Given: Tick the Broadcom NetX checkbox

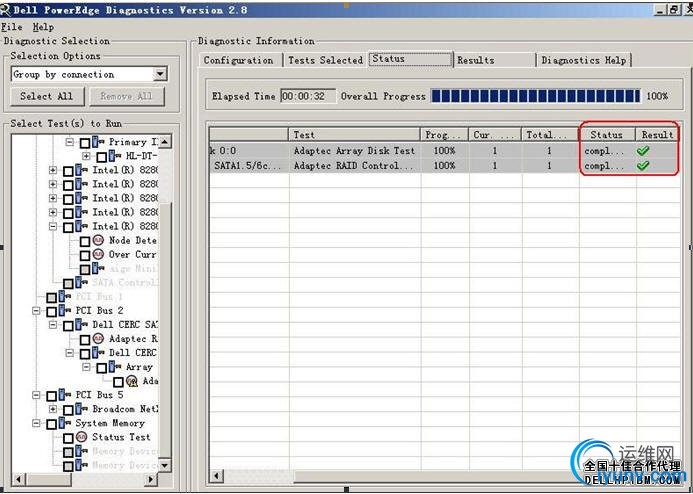Looking at the screenshot, I should pos(68,410).
